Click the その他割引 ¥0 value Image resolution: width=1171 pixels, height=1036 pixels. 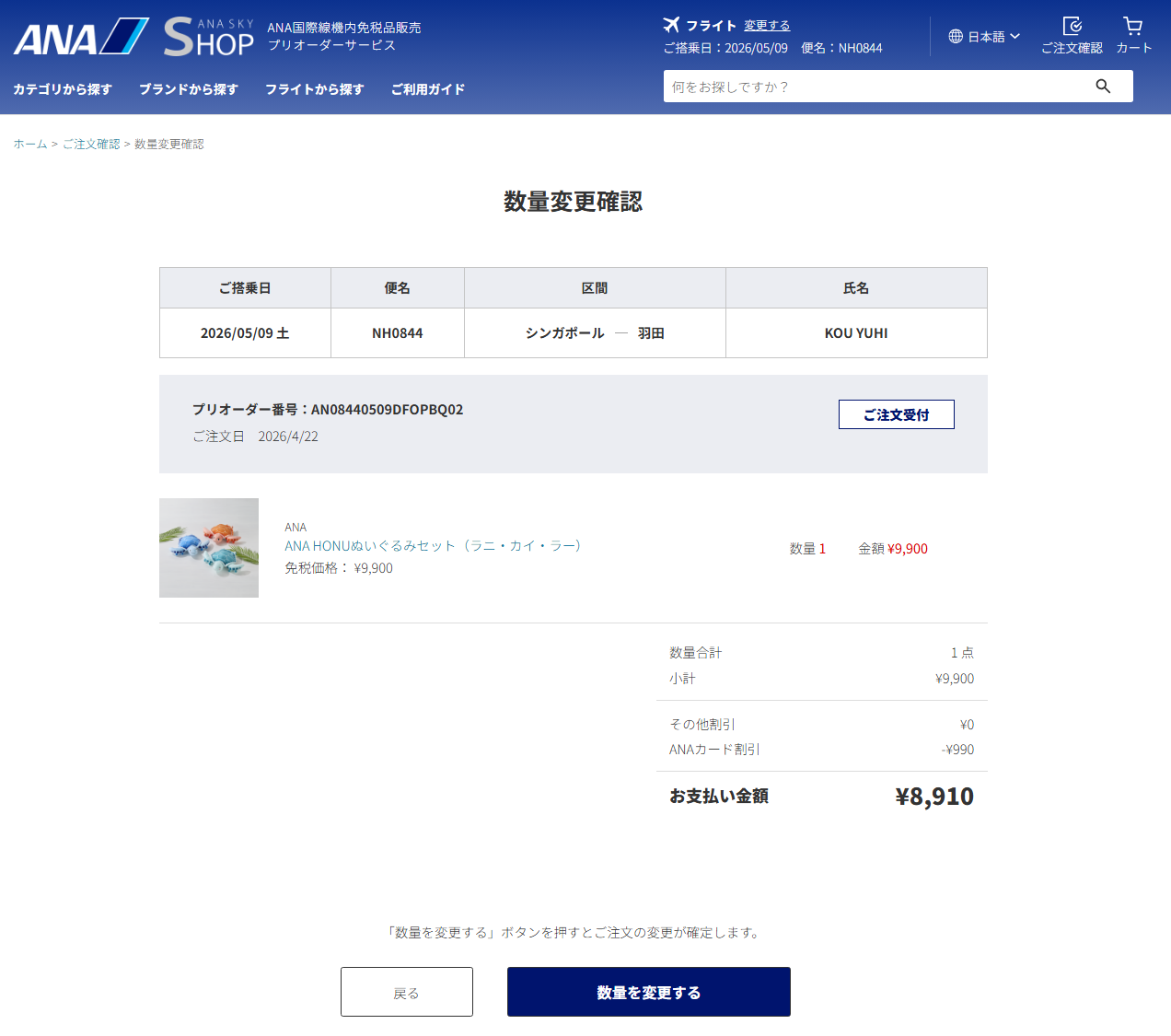[x=967, y=725]
